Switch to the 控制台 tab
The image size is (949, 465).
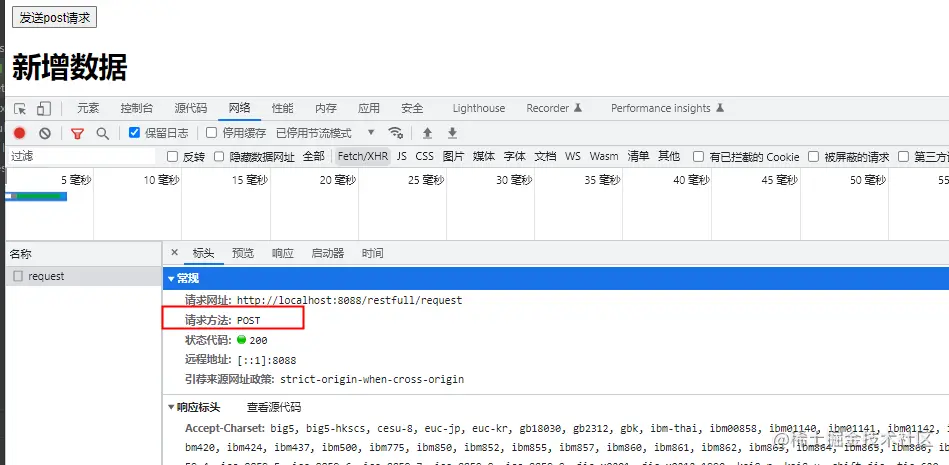click(137, 108)
